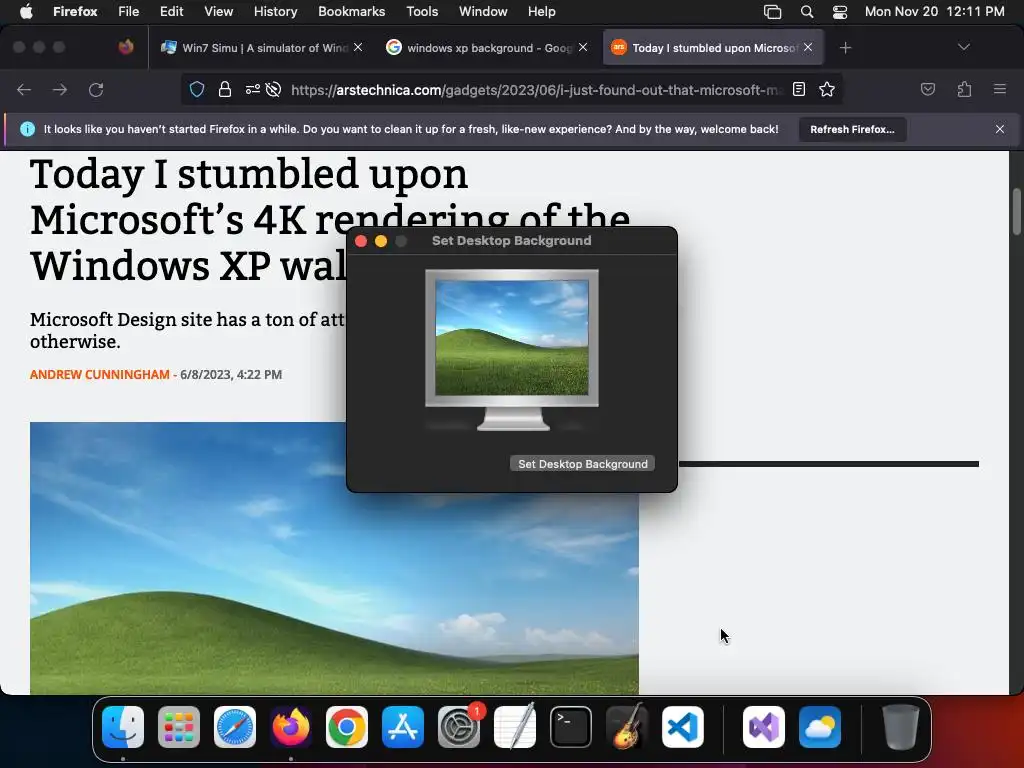Close the windows xp background tab
Screen dimensions: 1024x768
click(583, 47)
